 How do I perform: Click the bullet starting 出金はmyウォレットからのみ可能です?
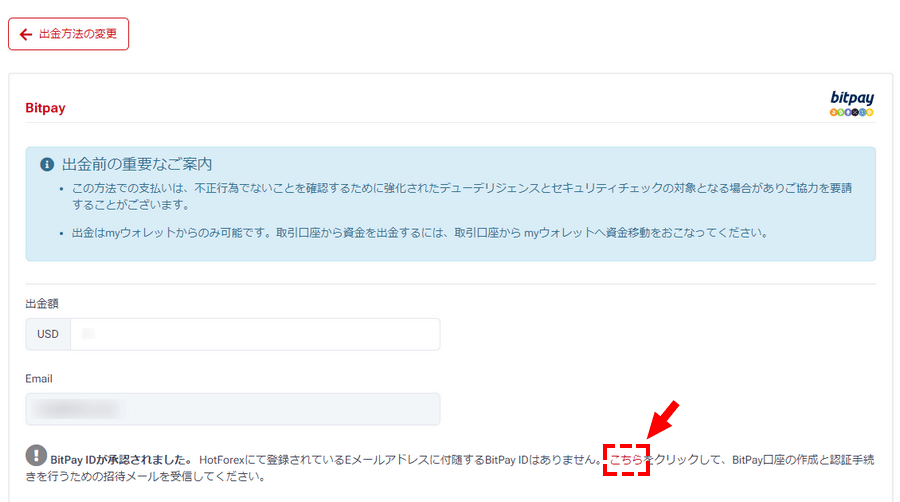(420, 232)
